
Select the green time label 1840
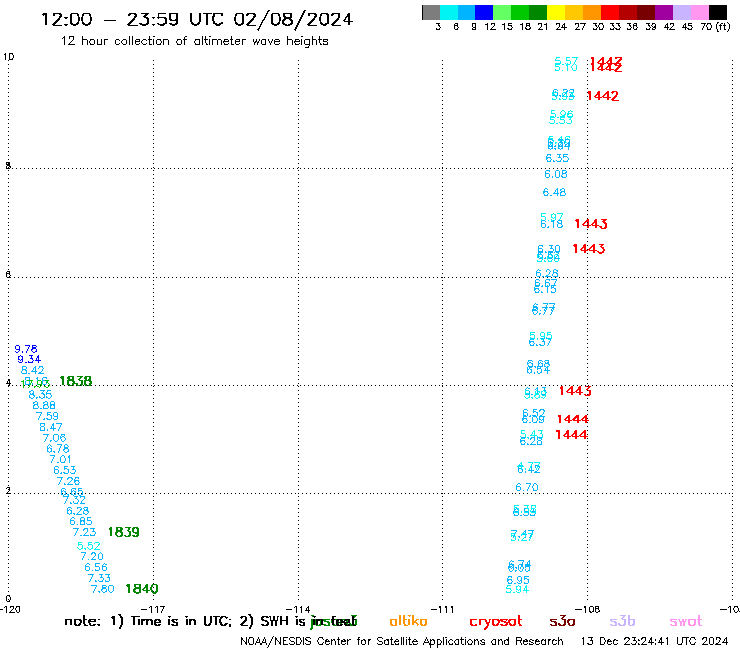click(x=142, y=589)
